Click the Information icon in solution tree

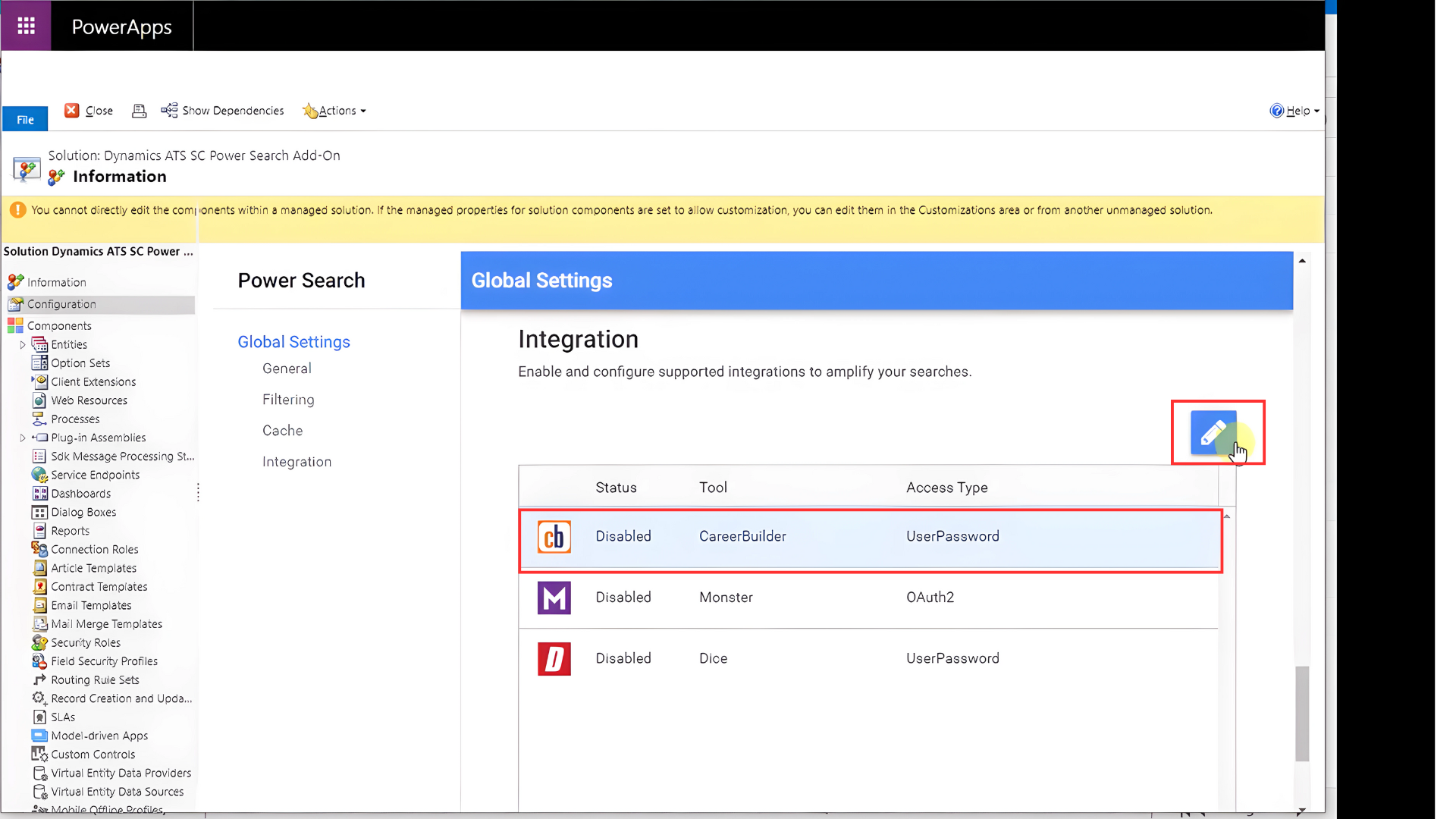[15, 282]
